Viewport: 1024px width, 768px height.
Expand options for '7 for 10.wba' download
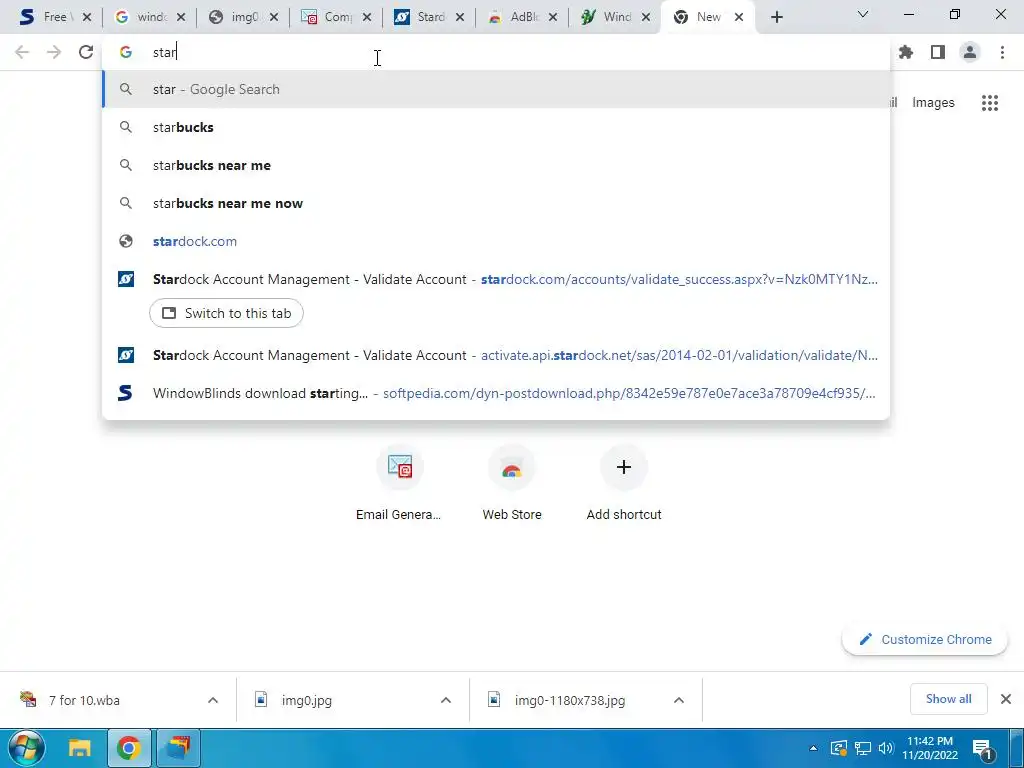tap(213, 700)
